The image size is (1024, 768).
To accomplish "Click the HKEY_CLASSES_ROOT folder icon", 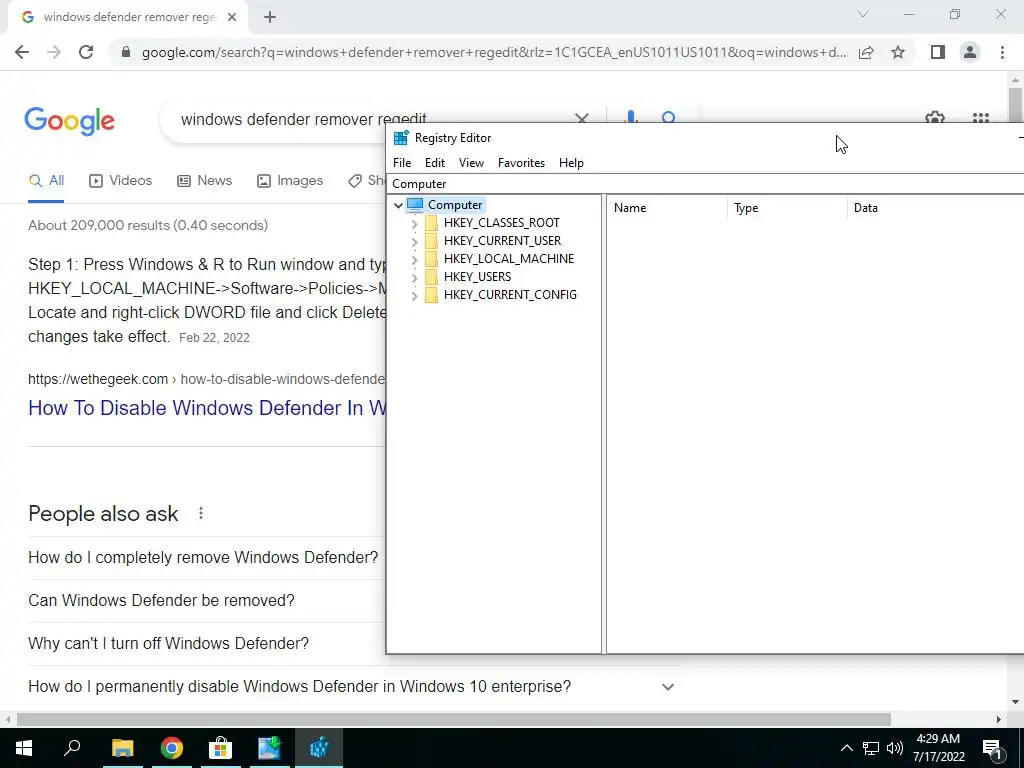I will [432, 223].
